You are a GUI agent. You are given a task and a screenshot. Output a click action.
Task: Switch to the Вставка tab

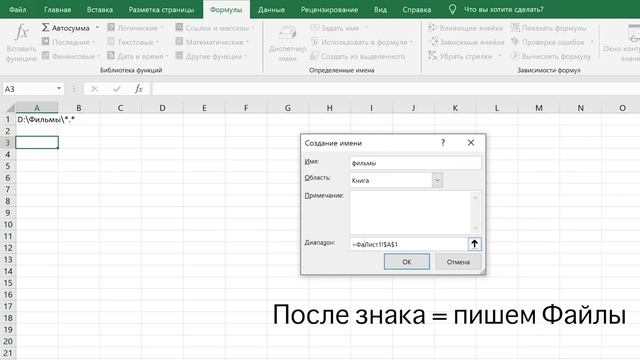click(x=100, y=9)
